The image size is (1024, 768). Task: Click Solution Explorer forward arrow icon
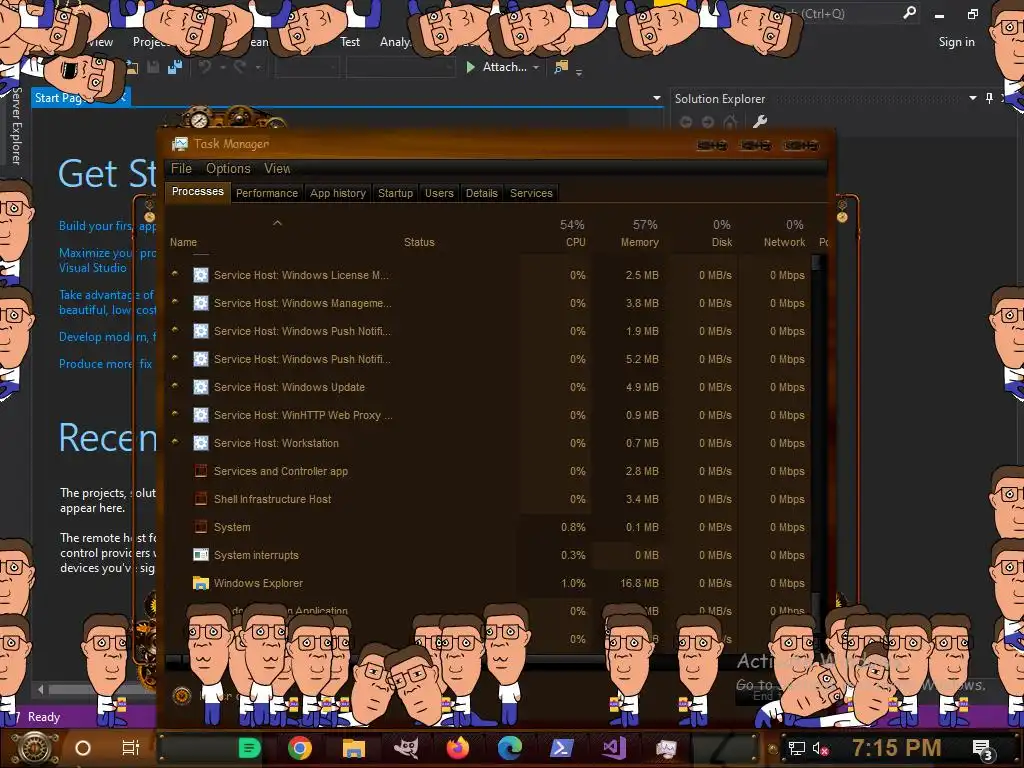click(x=708, y=122)
